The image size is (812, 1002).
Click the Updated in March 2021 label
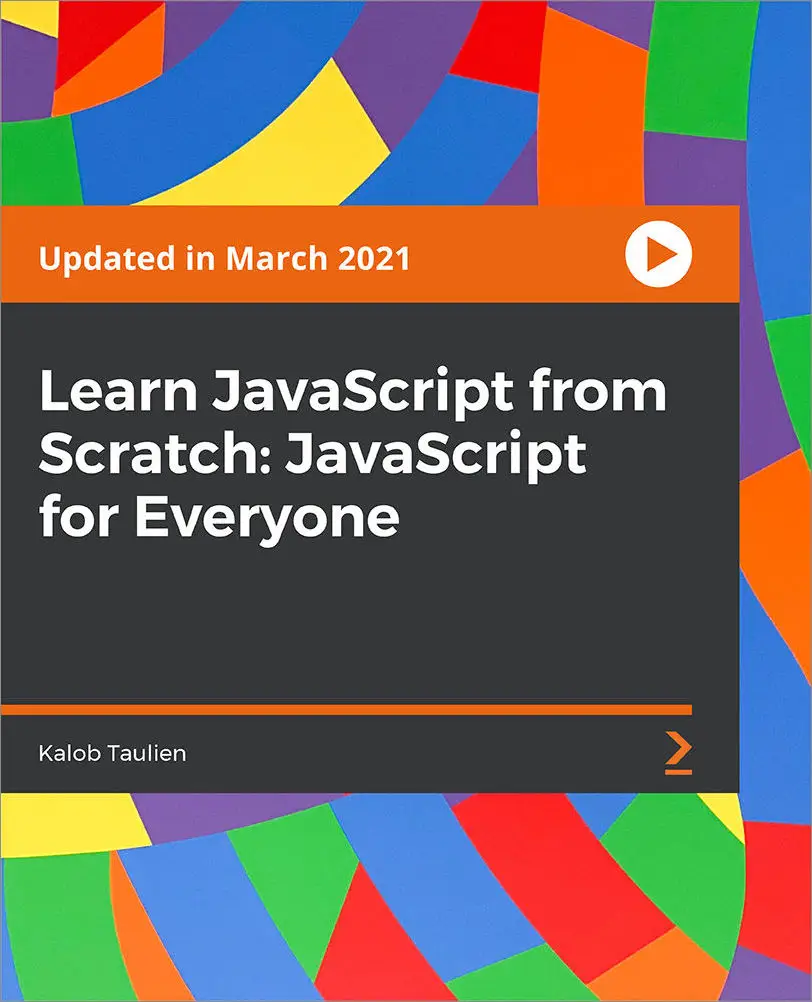[x=227, y=257]
